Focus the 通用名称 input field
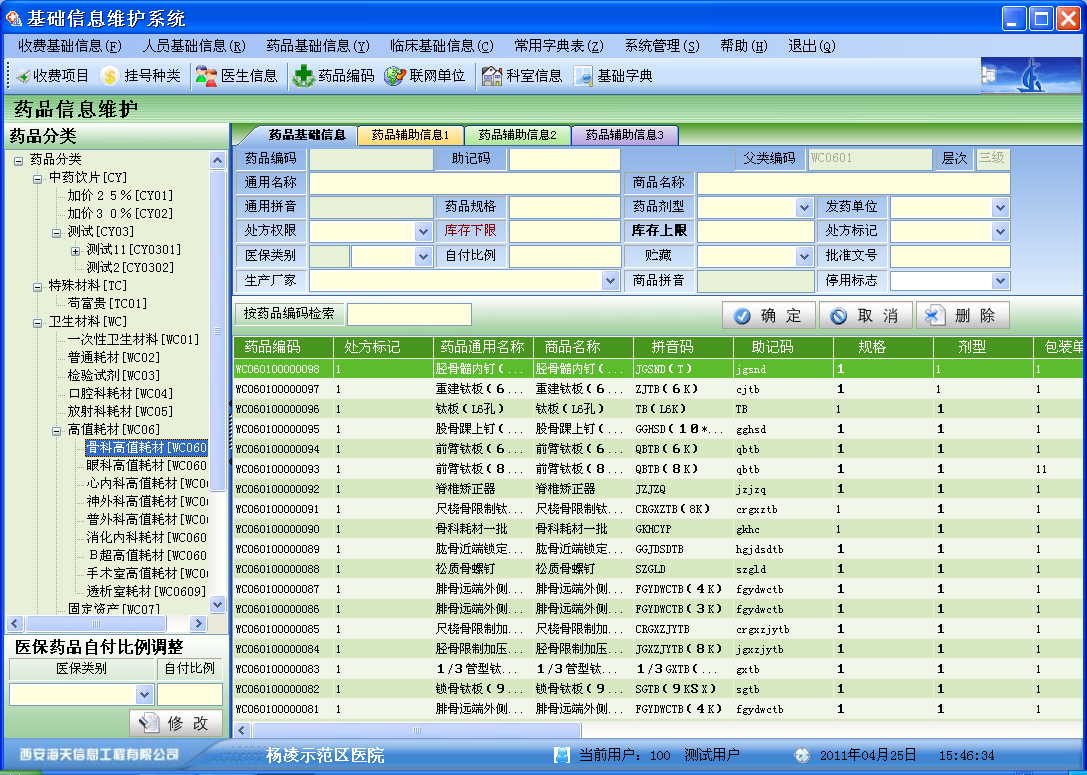 (x=464, y=183)
